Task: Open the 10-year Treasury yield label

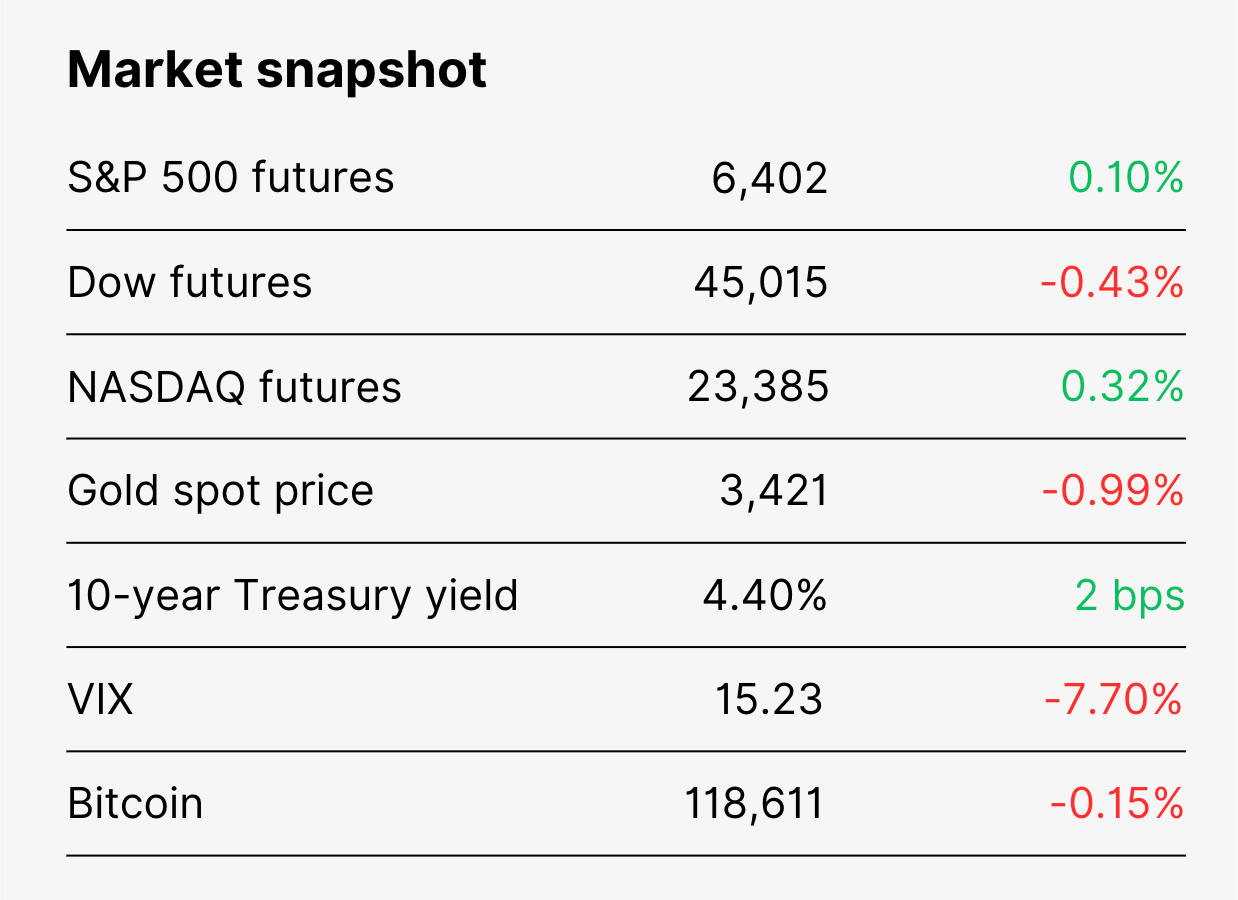Action: [x=293, y=596]
